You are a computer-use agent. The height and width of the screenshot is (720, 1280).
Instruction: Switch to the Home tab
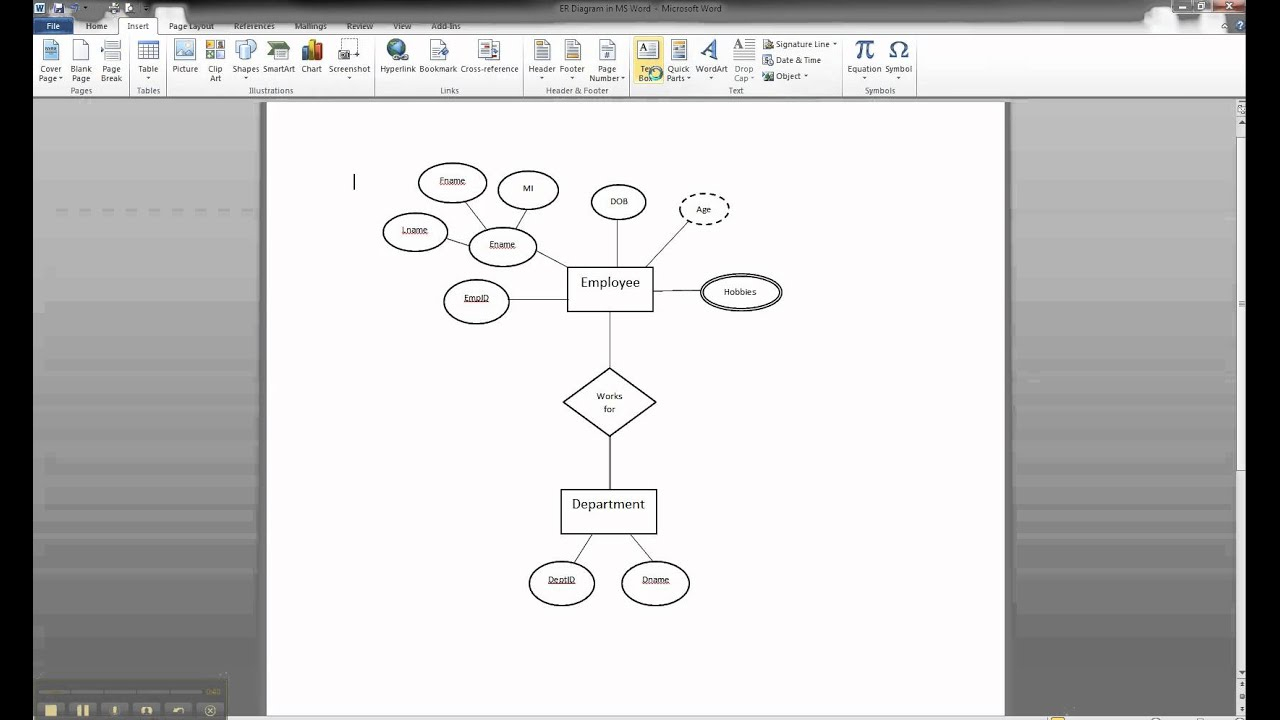point(96,26)
